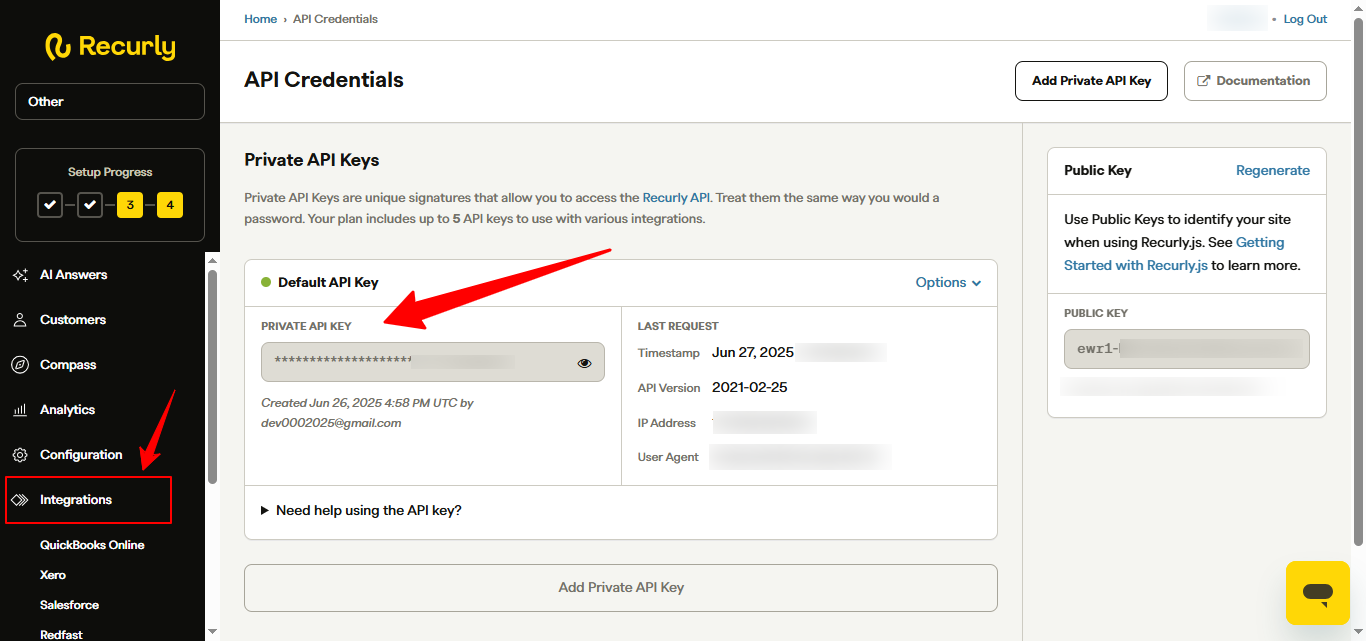Open AI Answers sparkle icon
This screenshot has height=641, width=1366.
tap(20, 275)
